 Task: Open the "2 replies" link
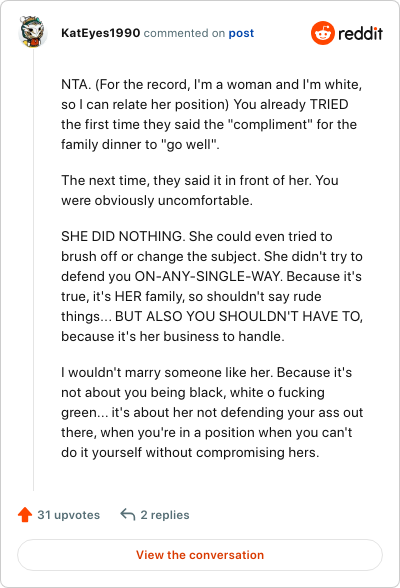click(x=165, y=515)
